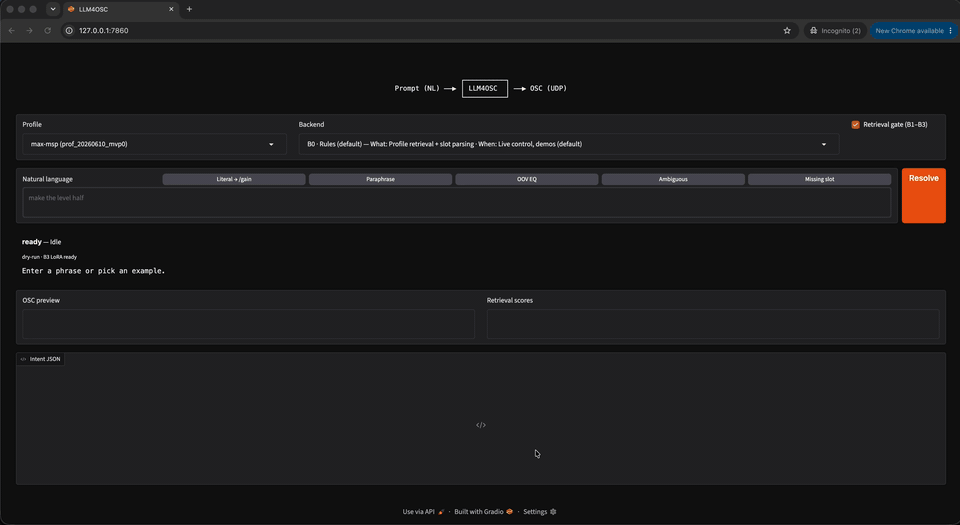Pick the Ambiguous example

pos(673,179)
